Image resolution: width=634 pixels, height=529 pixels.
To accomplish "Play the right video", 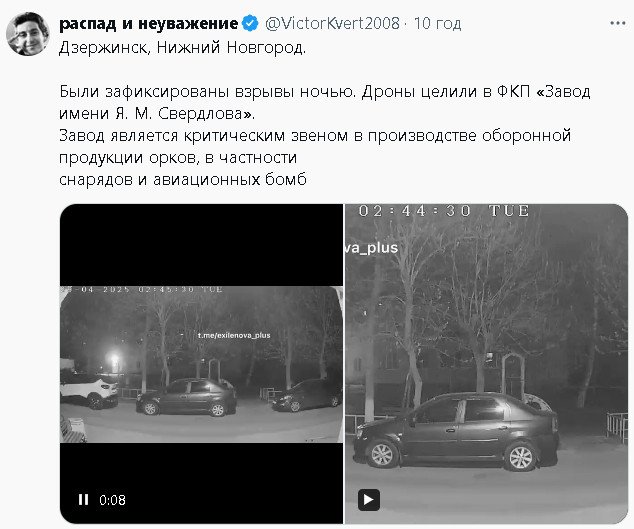I will tap(368, 500).
